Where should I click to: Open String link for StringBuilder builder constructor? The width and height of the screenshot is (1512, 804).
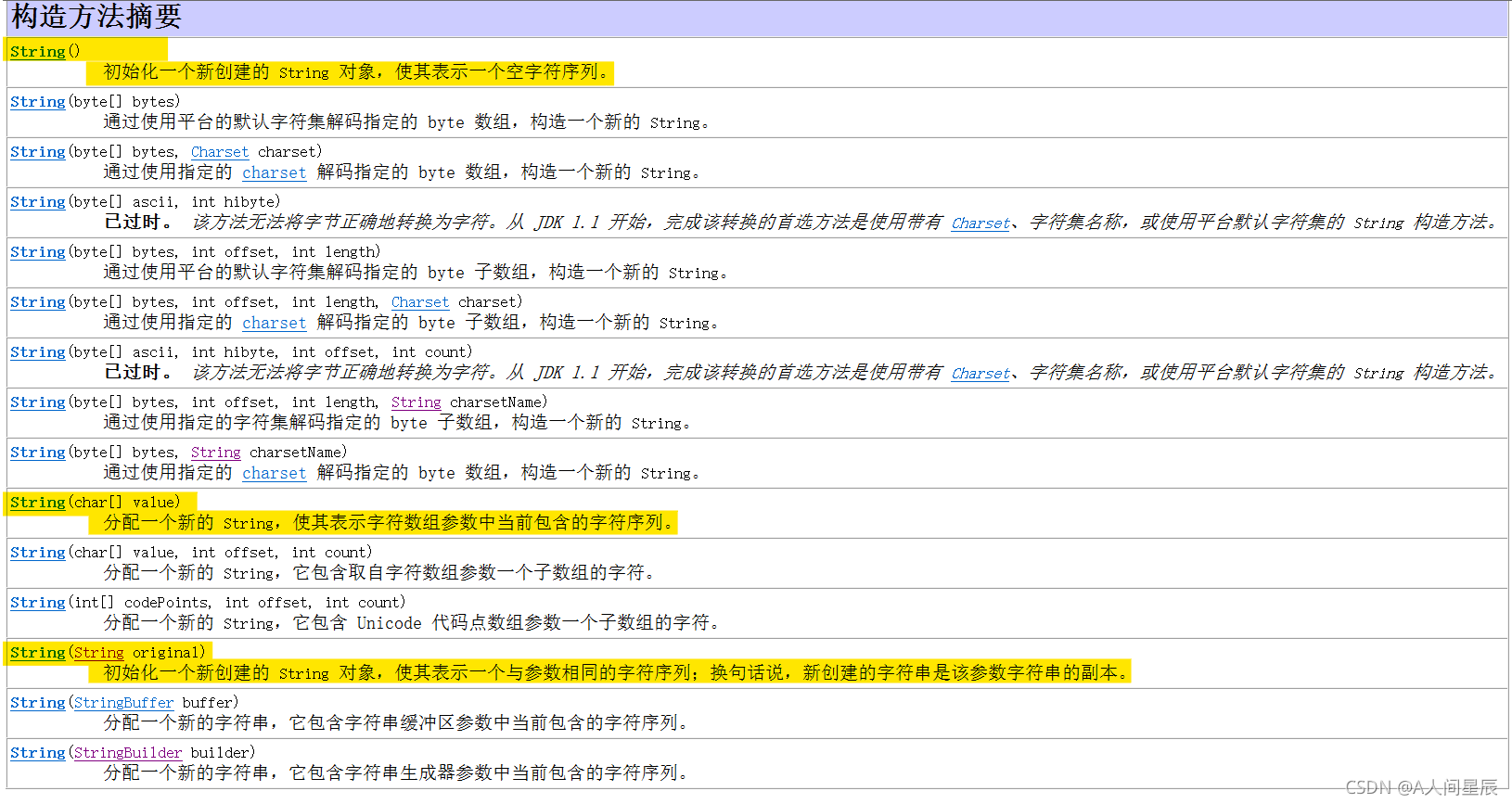click(x=38, y=753)
